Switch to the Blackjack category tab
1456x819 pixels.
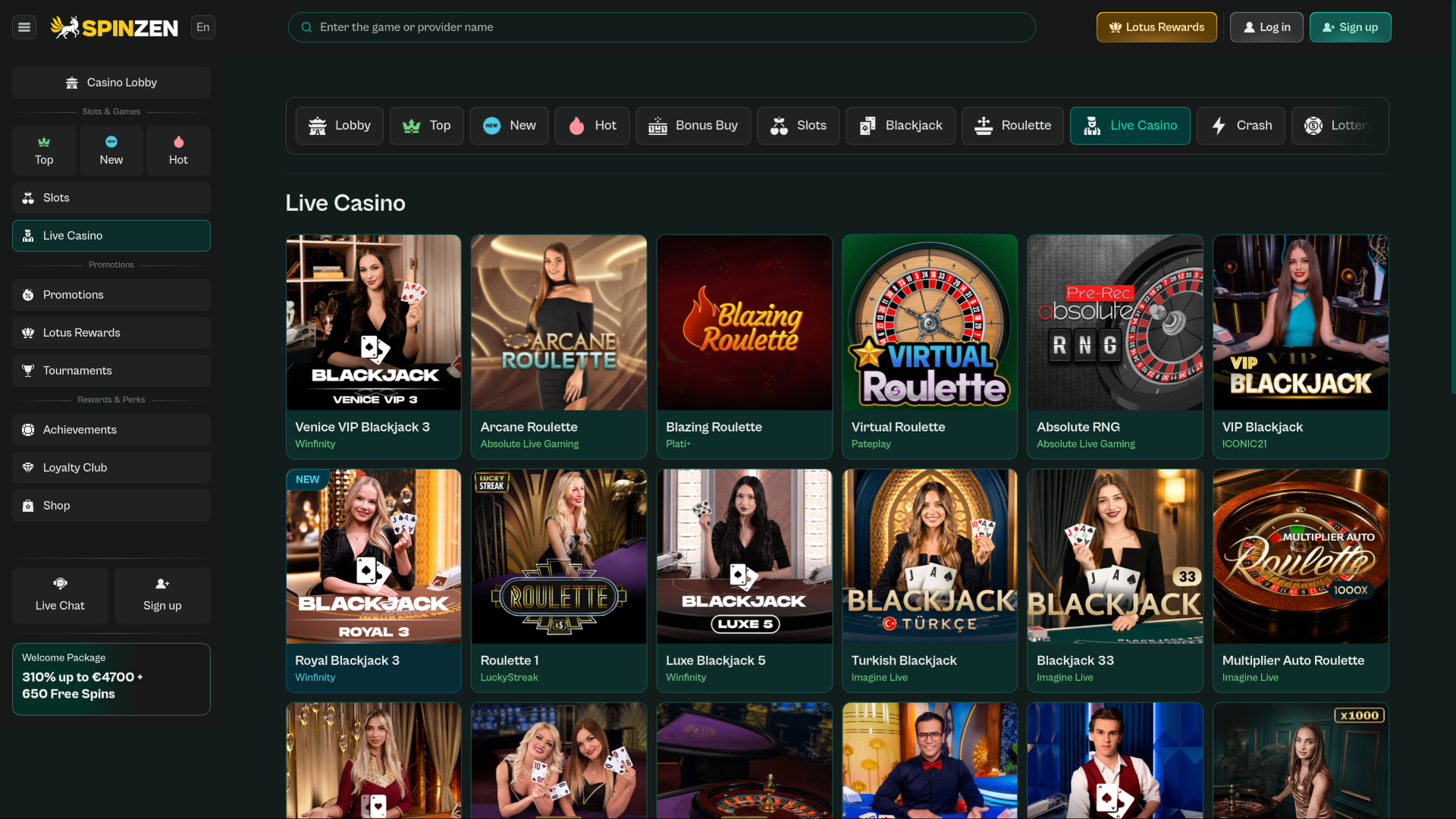[x=900, y=126]
